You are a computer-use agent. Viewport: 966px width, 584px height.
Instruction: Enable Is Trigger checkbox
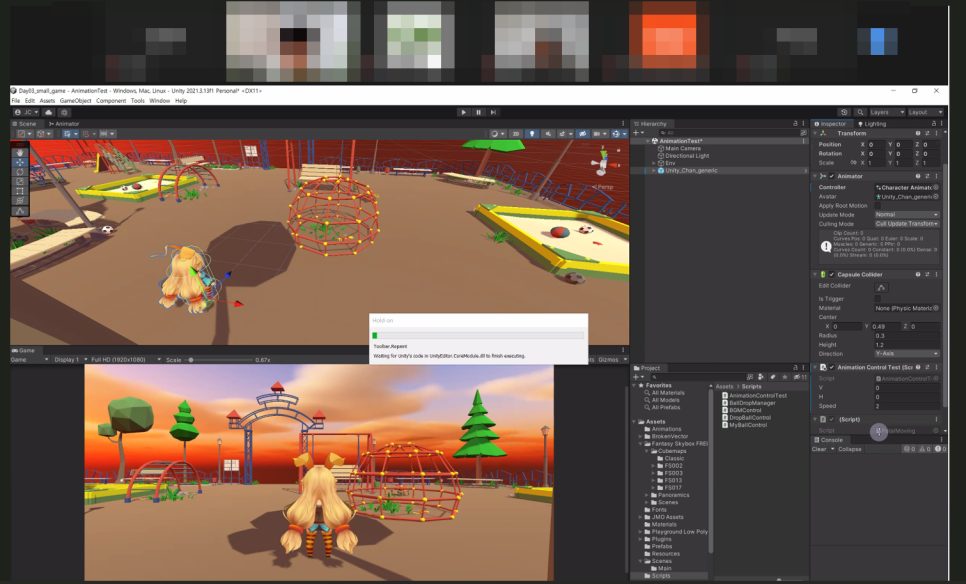(x=878, y=299)
